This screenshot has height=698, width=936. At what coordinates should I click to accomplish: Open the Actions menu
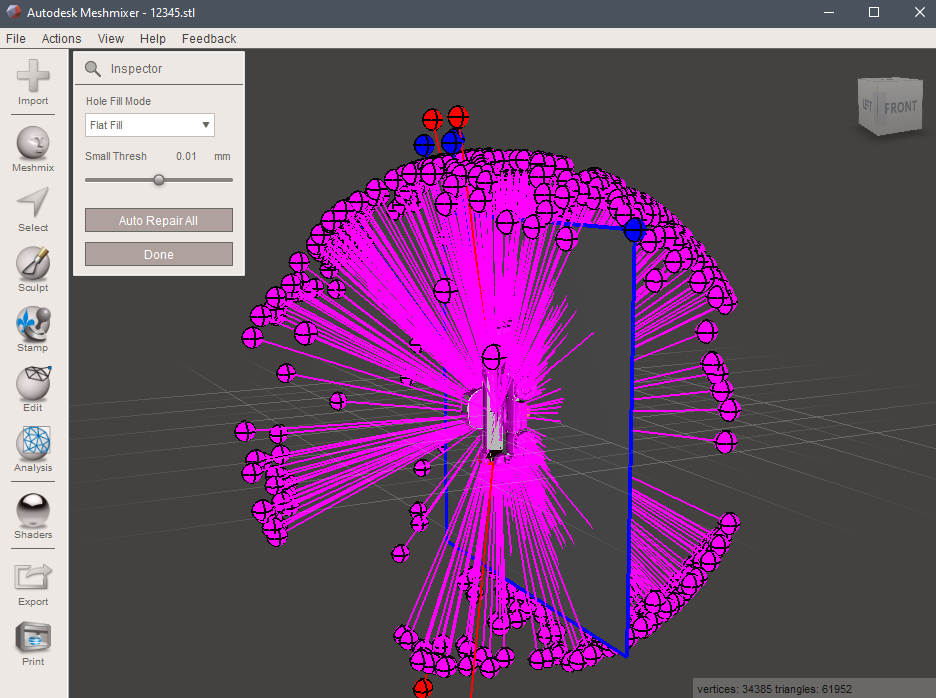[x=61, y=38]
